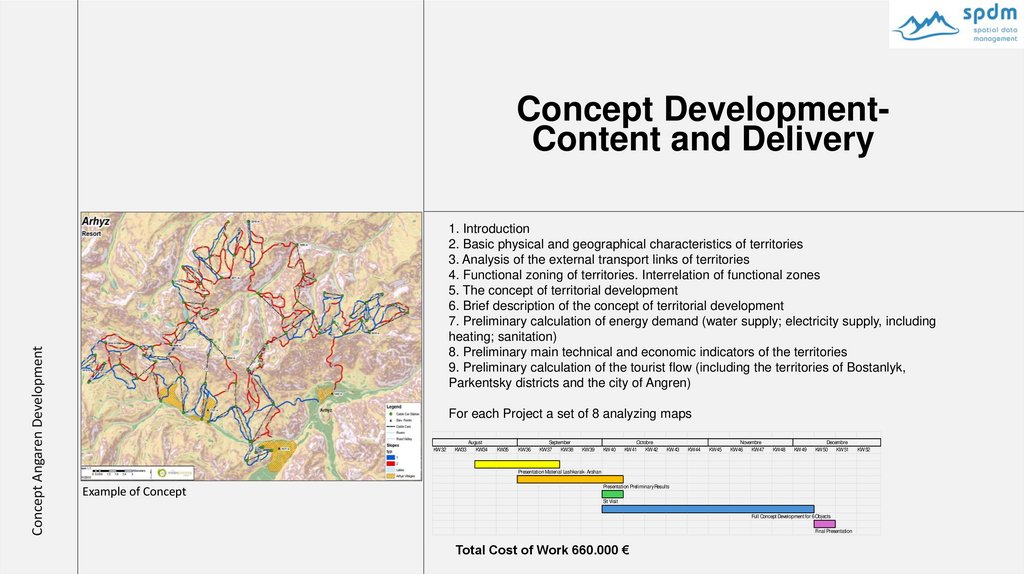Click the spdm spatial data management logo
Screen dimensions: 1024x574
pyautogui.click(x=956, y=24)
